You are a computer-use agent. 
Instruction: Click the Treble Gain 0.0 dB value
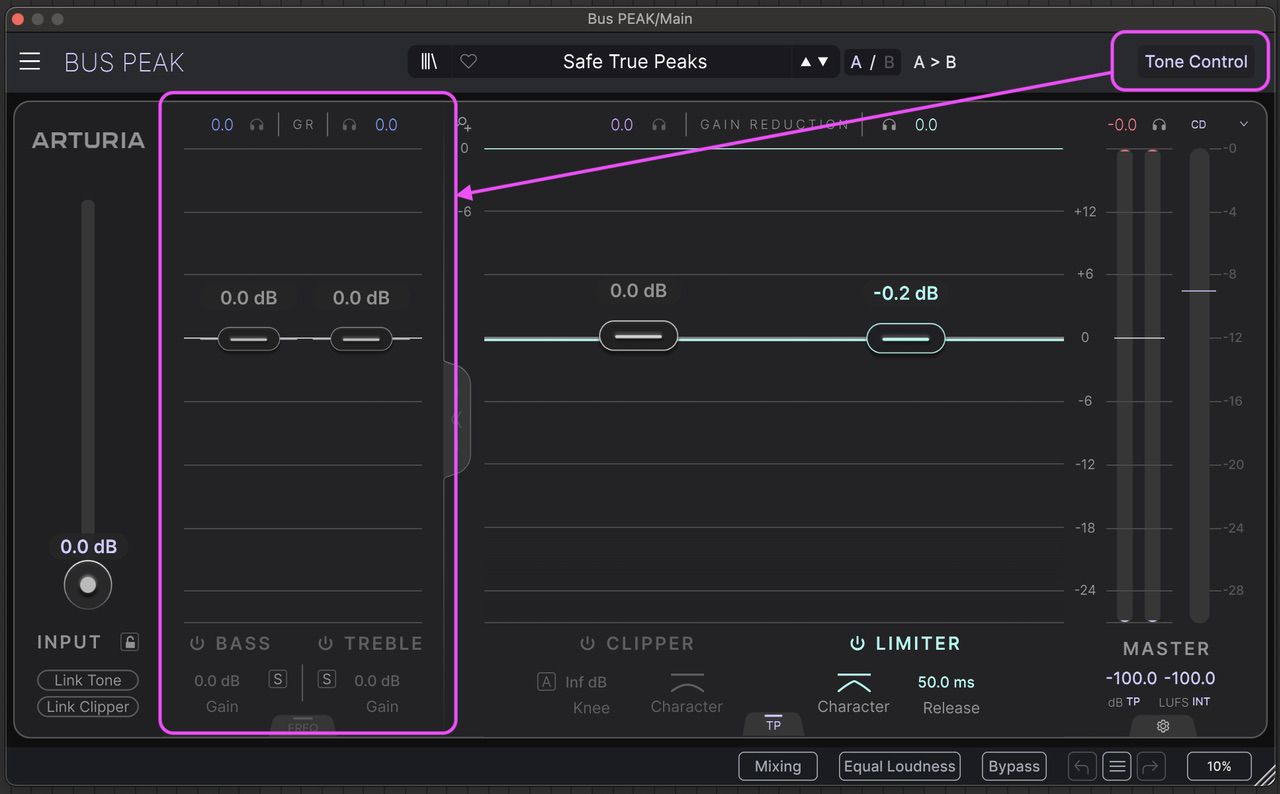point(377,681)
